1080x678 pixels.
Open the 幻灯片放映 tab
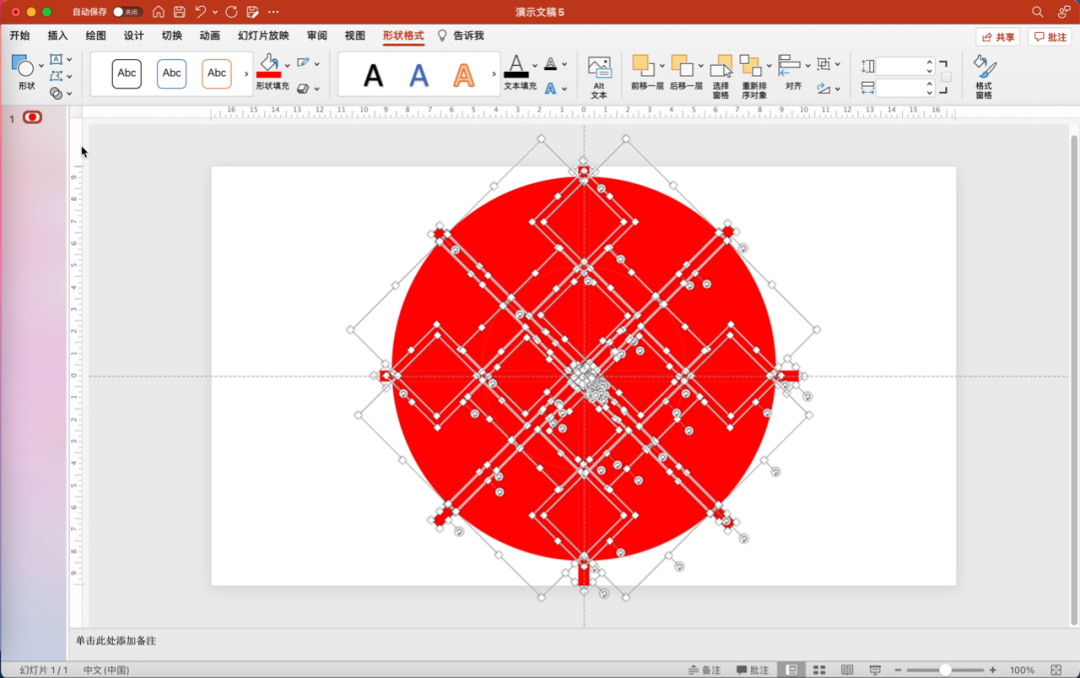pyautogui.click(x=263, y=36)
